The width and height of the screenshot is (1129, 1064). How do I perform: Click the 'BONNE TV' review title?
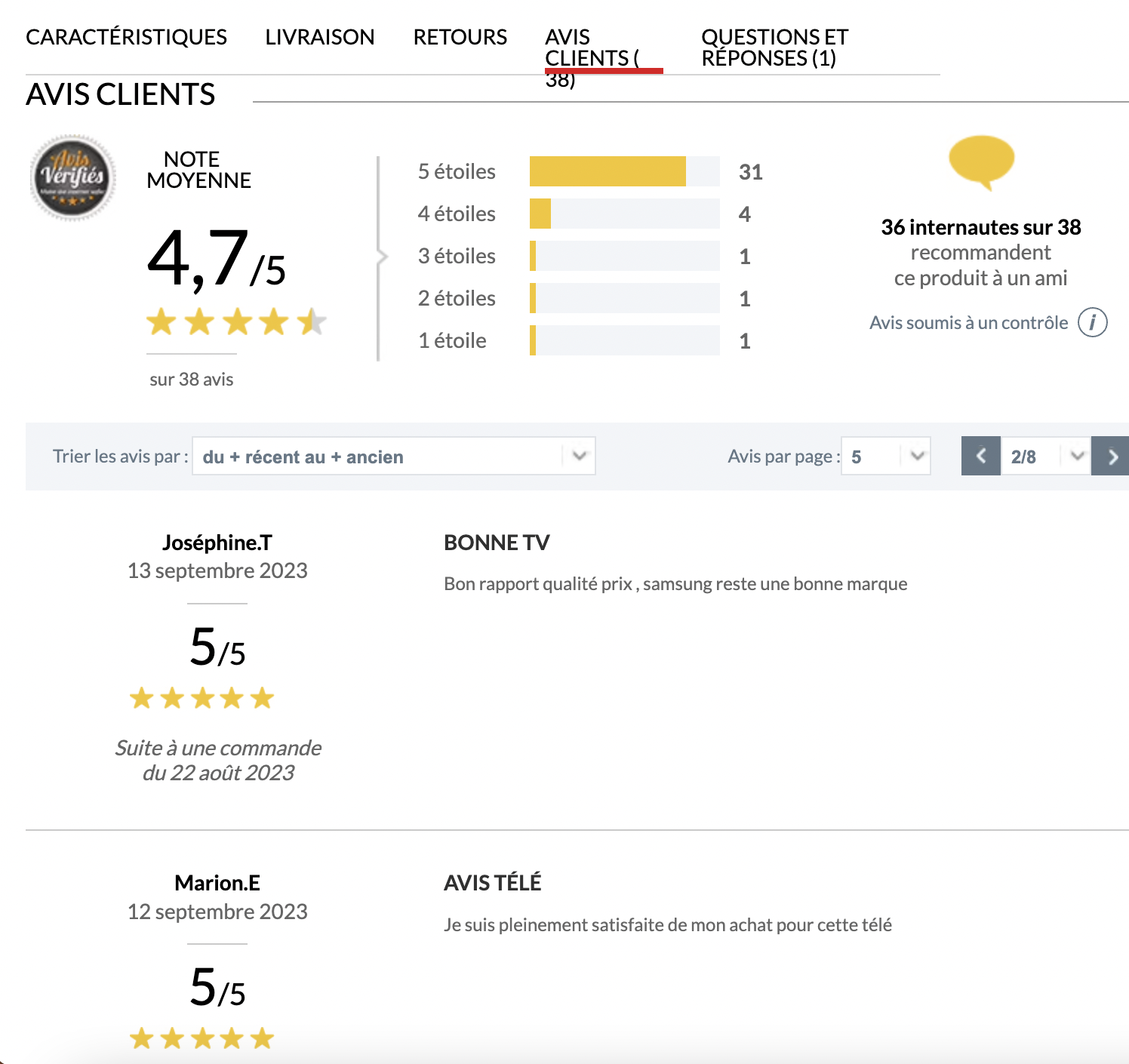click(497, 542)
